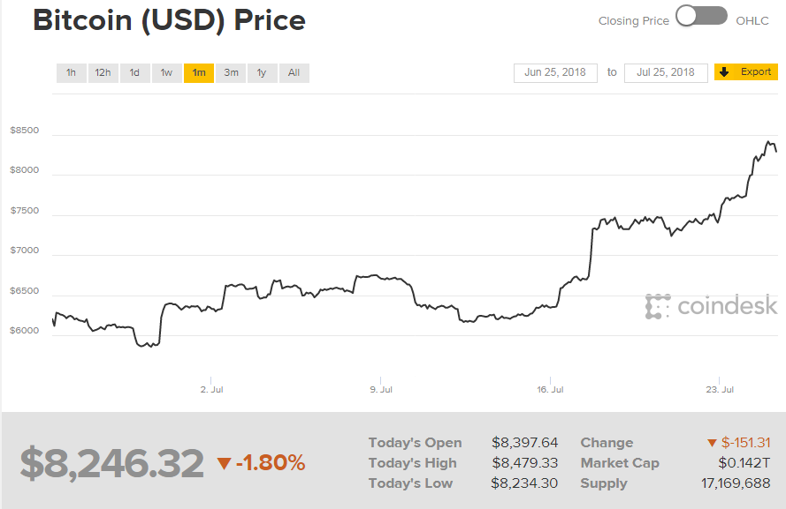Show the 3m time range
The image size is (786, 509).
231,73
